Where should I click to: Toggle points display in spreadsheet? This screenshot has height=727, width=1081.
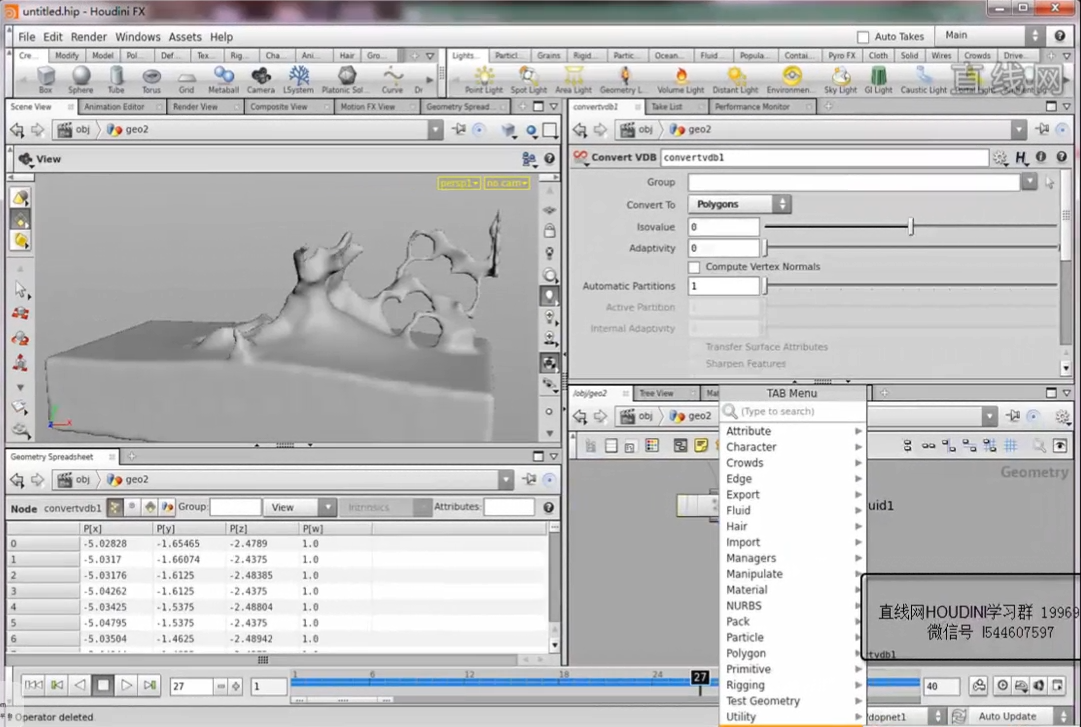114,508
